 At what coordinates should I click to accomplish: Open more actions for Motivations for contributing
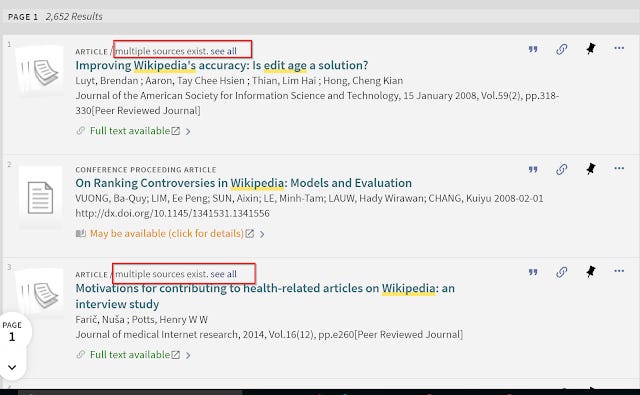point(619,271)
